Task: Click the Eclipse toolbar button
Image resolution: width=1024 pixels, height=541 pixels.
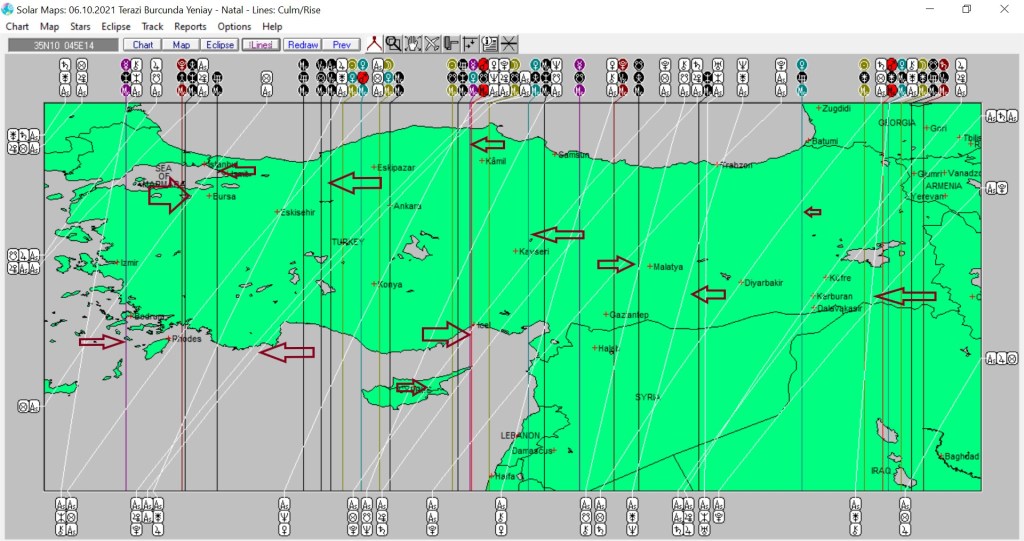Action: coord(220,45)
